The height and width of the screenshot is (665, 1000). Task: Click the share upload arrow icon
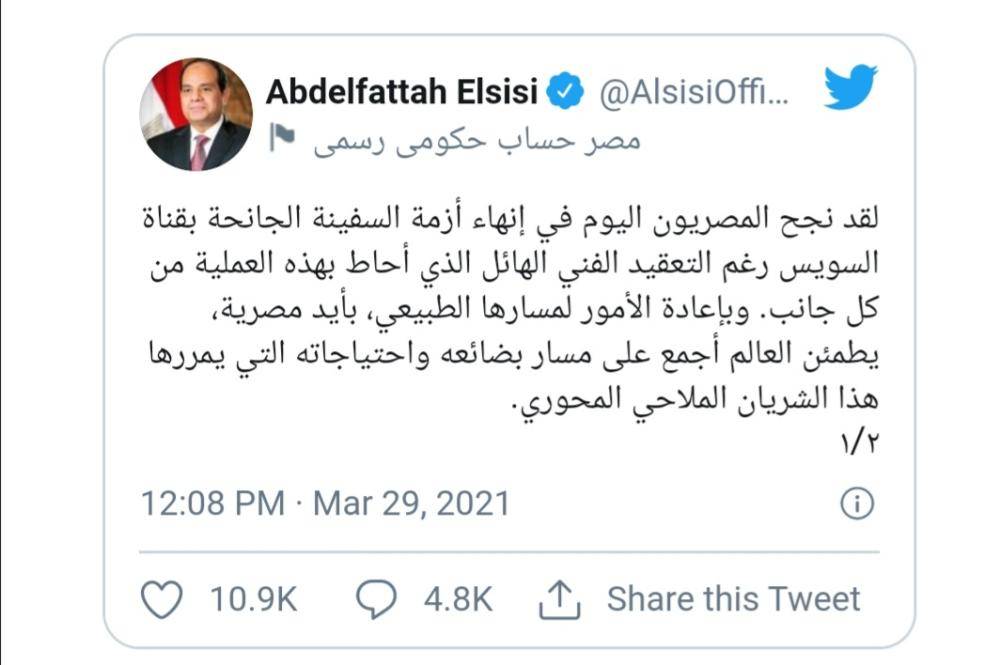560,598
